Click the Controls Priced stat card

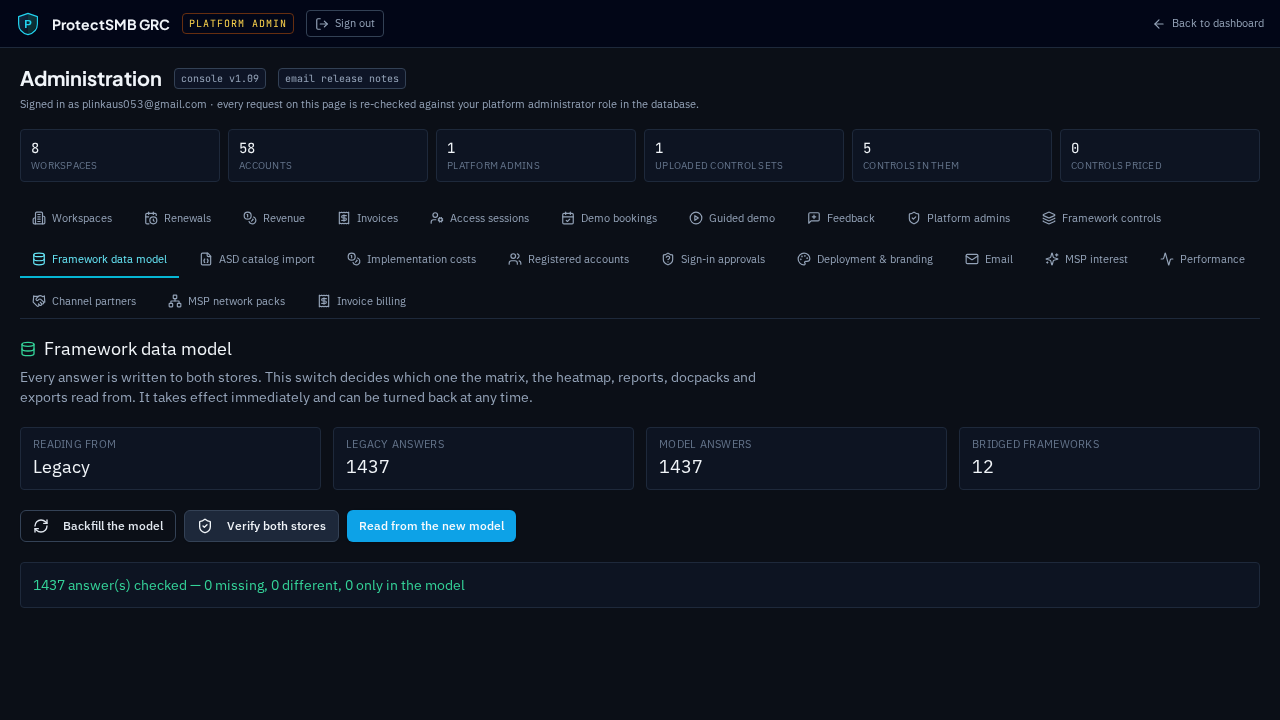point(1160,156)
